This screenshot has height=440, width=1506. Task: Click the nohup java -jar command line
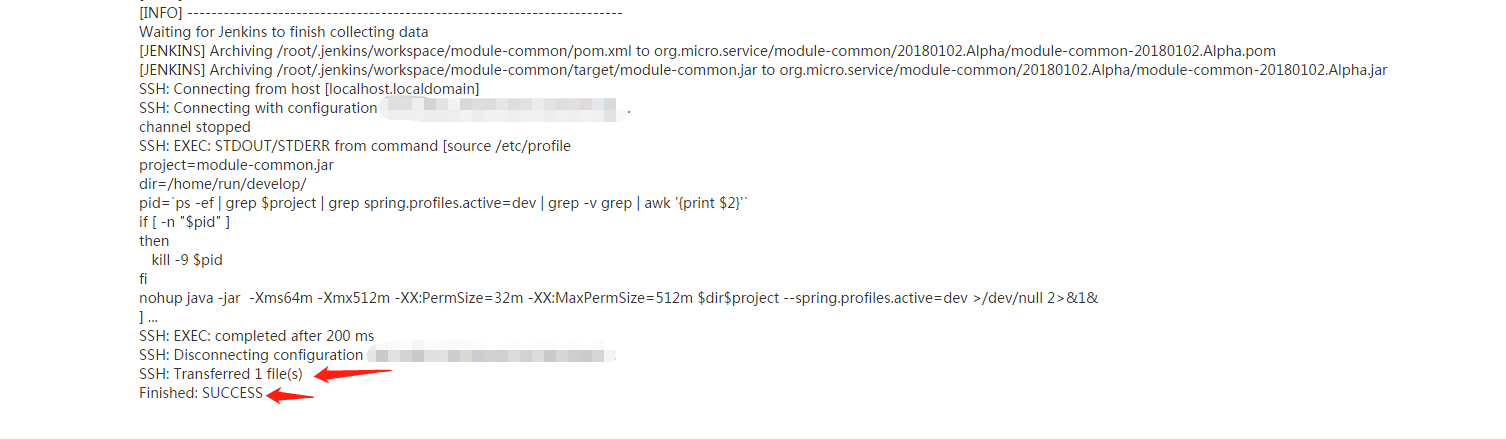point(619,298)
